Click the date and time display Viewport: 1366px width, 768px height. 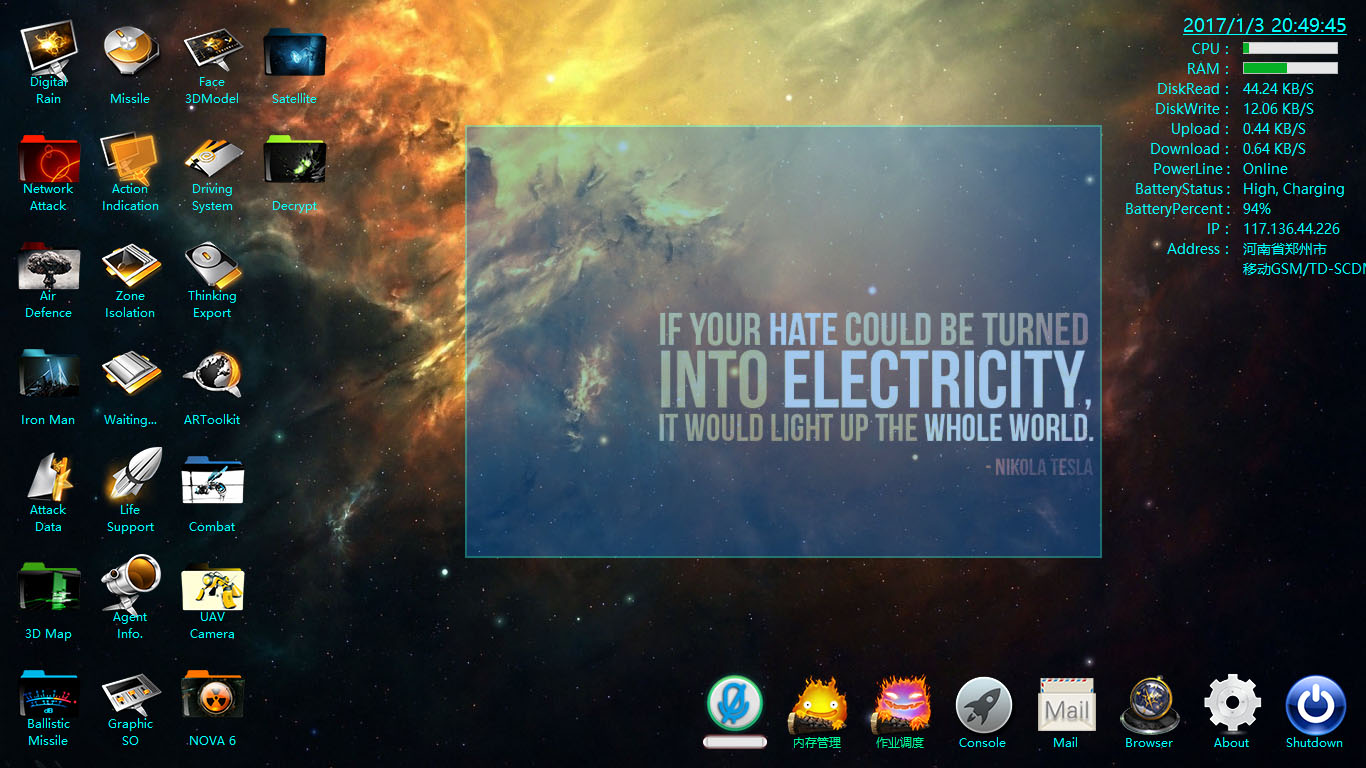point(1265,26)
